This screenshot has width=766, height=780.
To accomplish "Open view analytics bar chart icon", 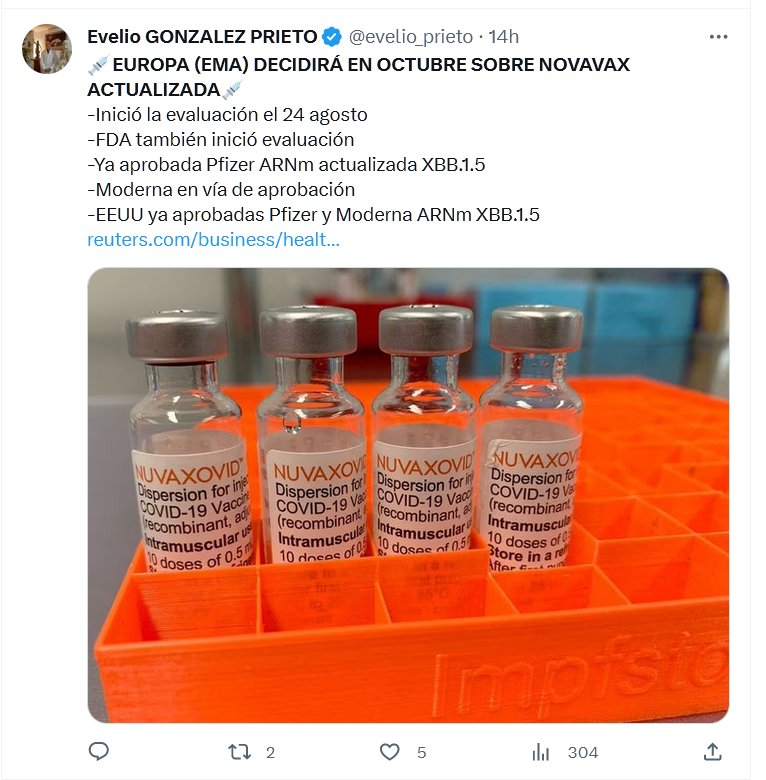I will 540,752.
